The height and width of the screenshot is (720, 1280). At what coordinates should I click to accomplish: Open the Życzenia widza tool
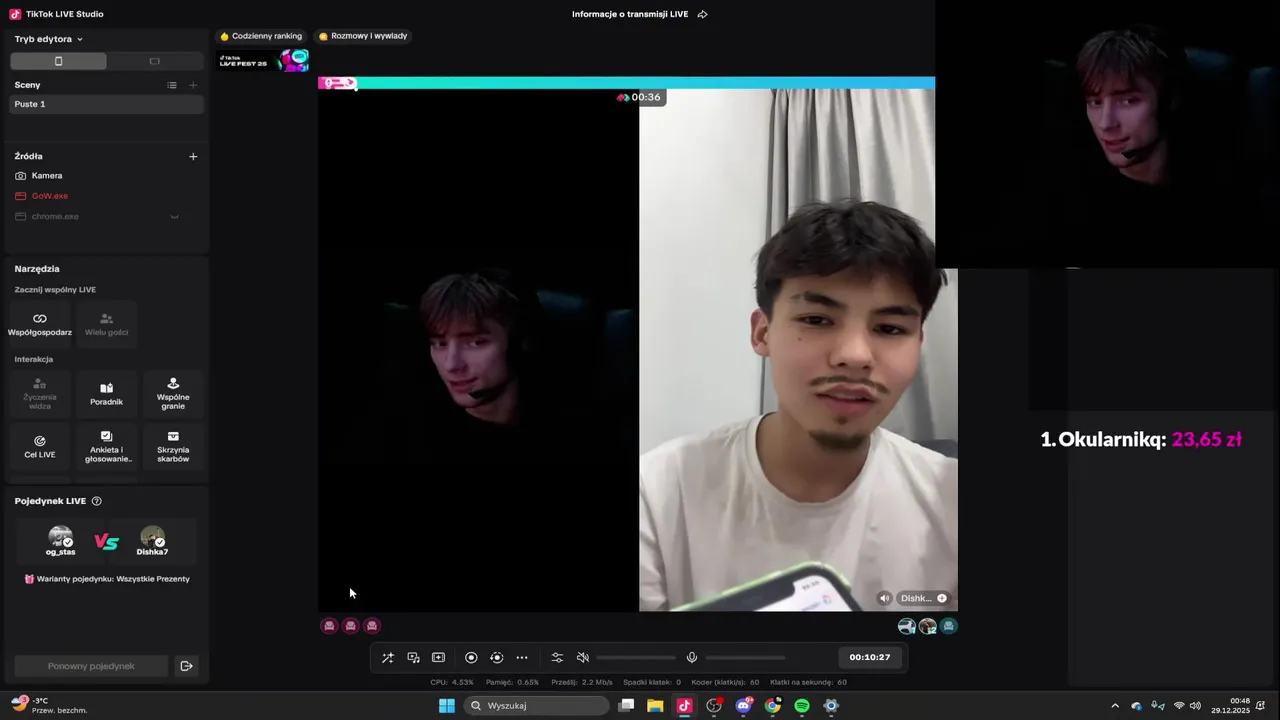(40, 394)
